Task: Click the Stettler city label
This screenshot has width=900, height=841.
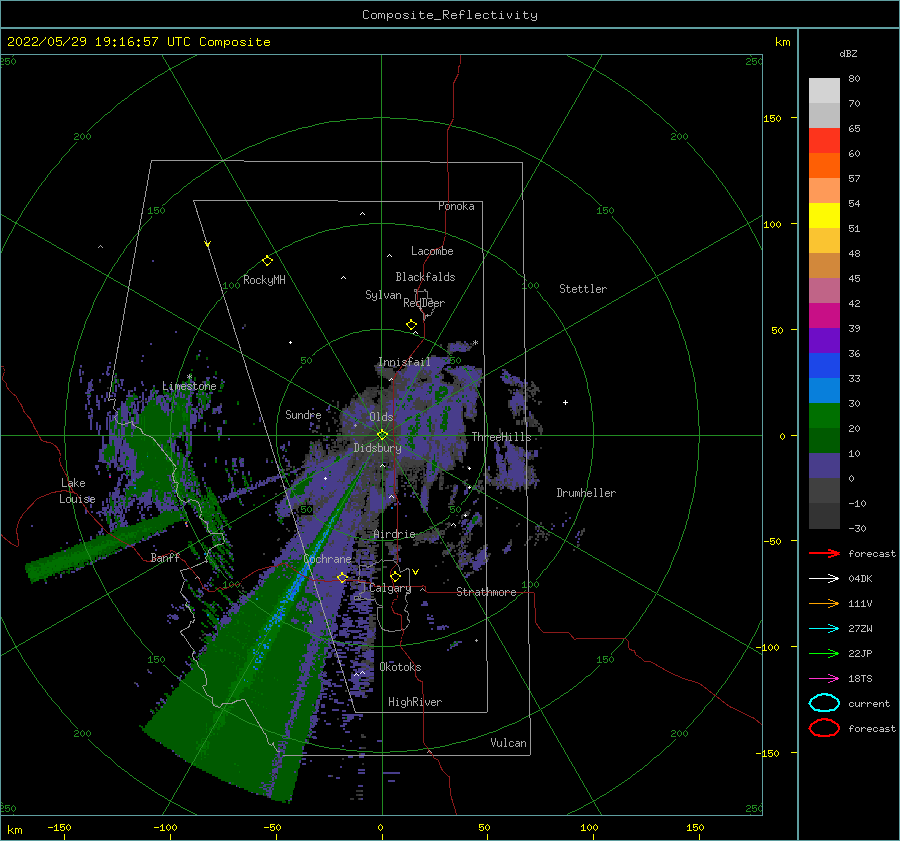Action: tap(583, 289)
